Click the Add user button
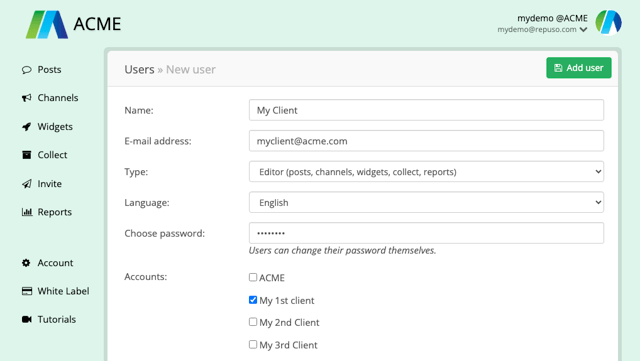Image resolution: width=640 pixels, height=361 pixels. (579, 68)
